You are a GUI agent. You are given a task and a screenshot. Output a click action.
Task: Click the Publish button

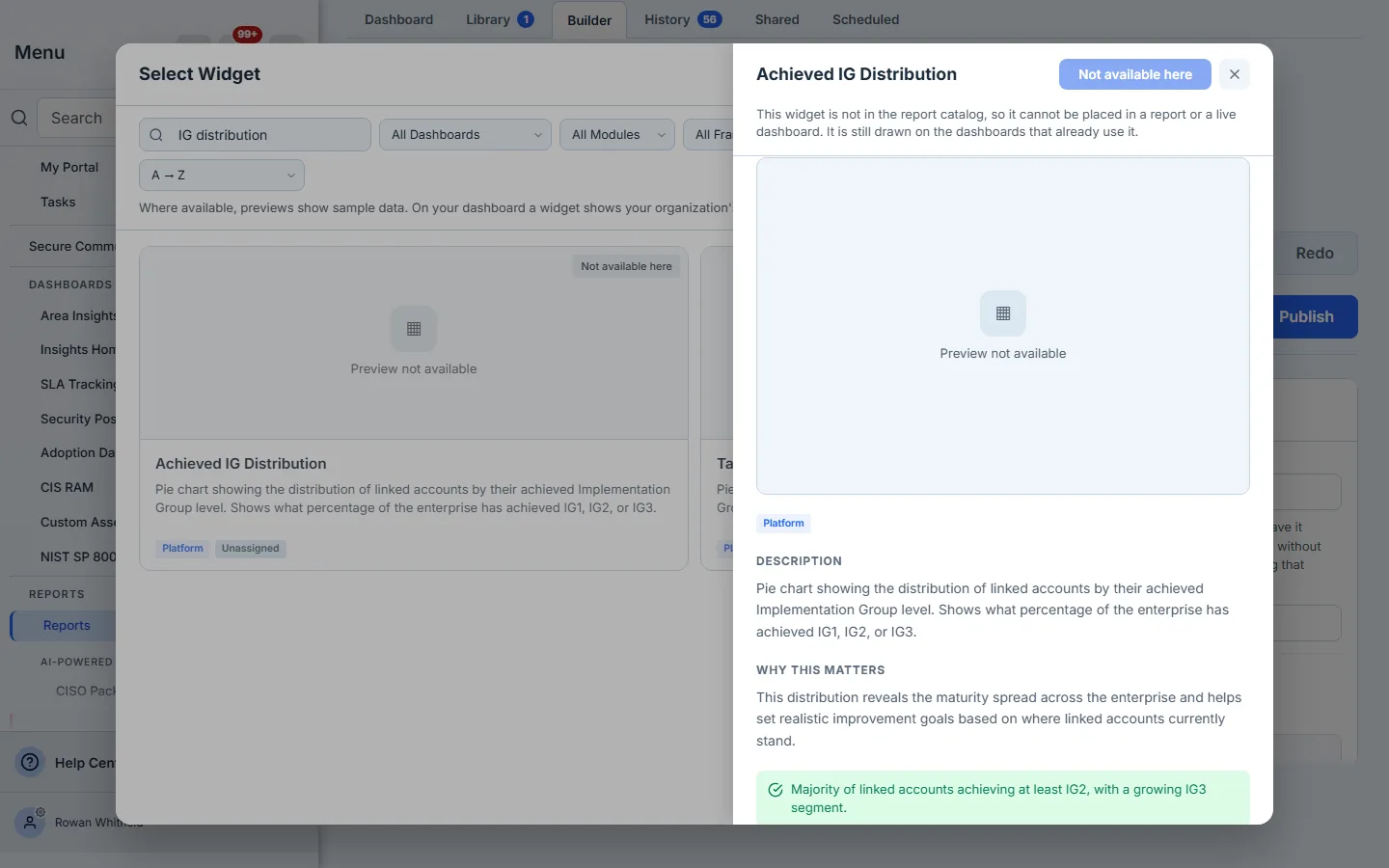[x=1316, y=316]
